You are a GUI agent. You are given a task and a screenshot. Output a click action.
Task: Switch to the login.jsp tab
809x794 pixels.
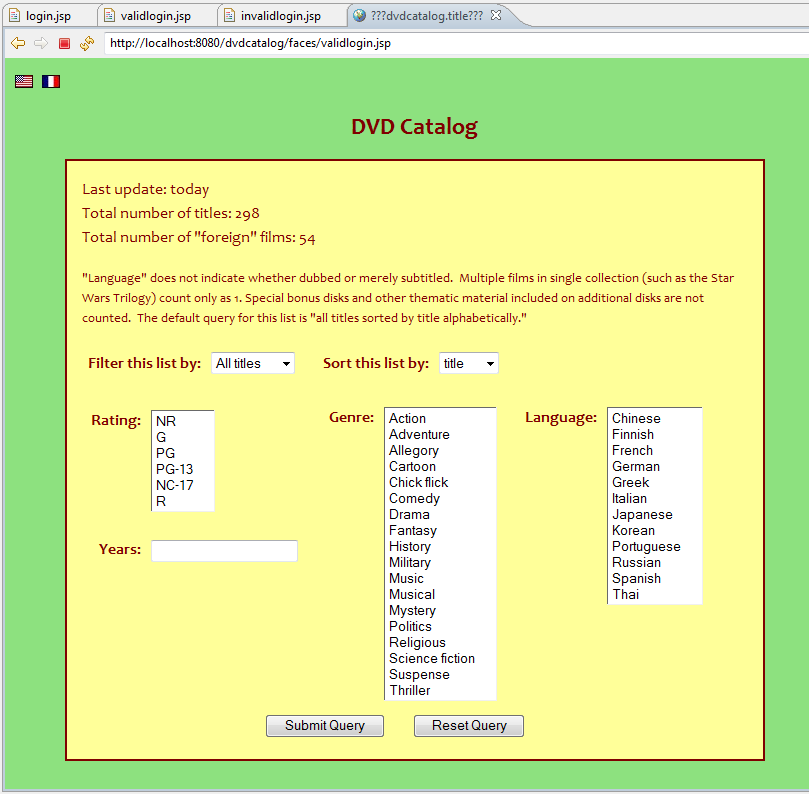(x=48, y=15)
